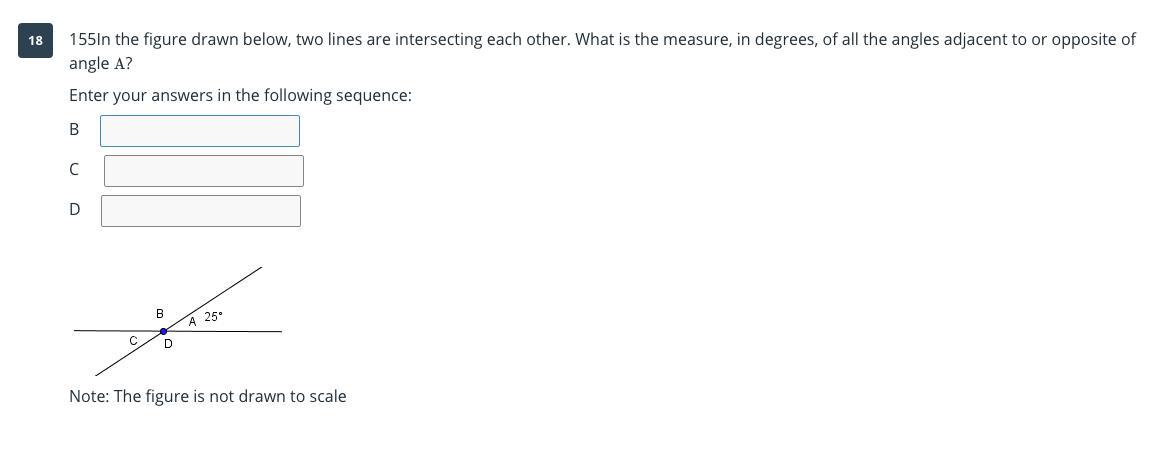Click 'angle A?' on the question's second line
Image resolution: width=1158 pixels, height=449 pixels.
[x=101, y=63]
